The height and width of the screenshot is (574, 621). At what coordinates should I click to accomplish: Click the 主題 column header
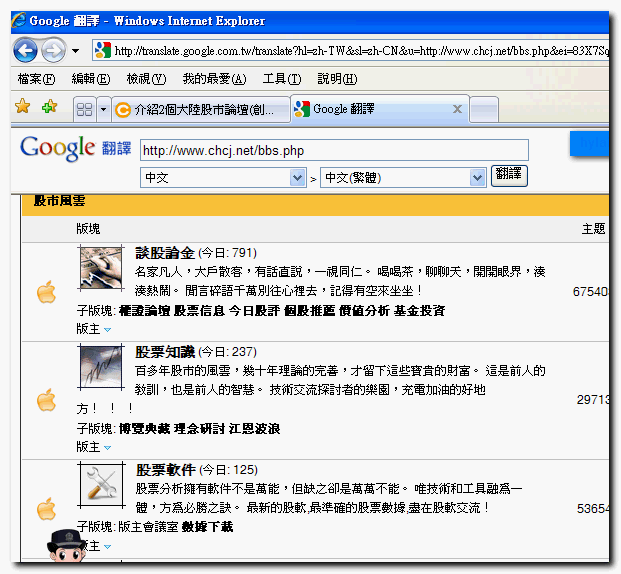coord(593,229)
